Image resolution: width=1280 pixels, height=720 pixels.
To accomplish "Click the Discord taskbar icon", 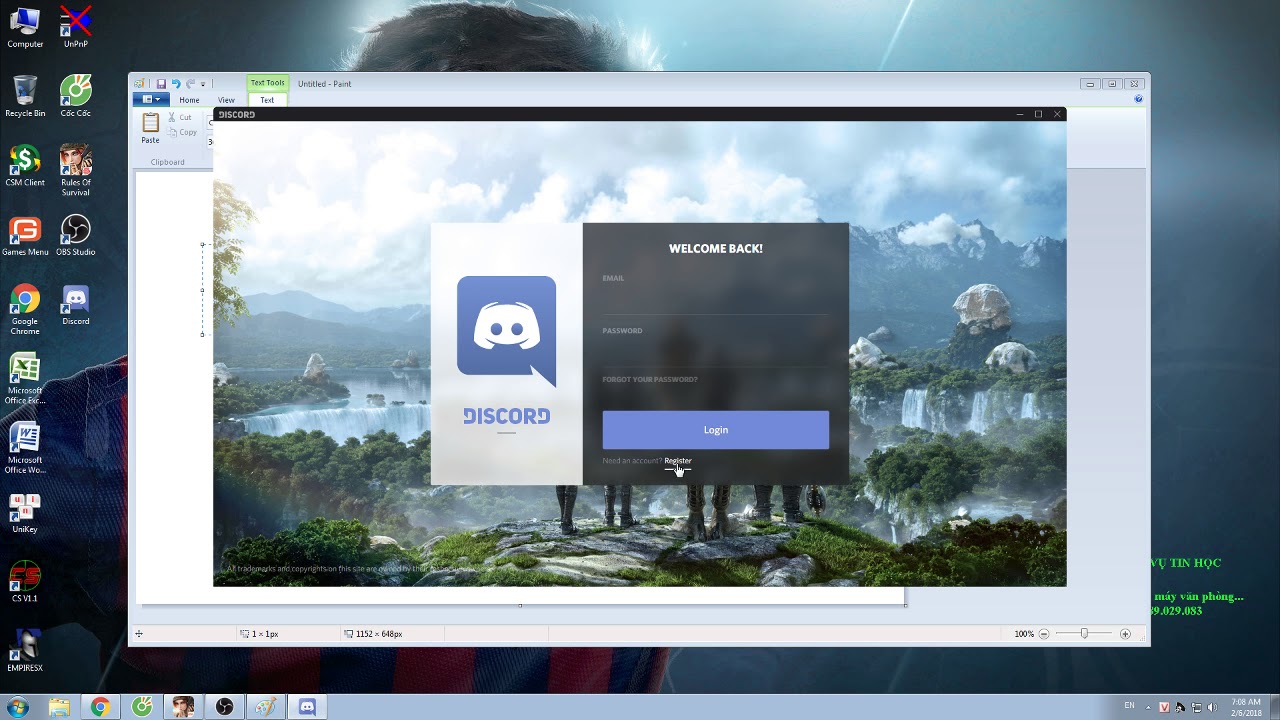I will click(307, 707).
